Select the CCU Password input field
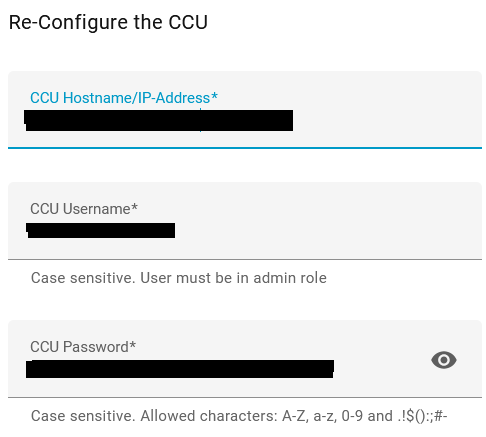 (x=245, y=359)
